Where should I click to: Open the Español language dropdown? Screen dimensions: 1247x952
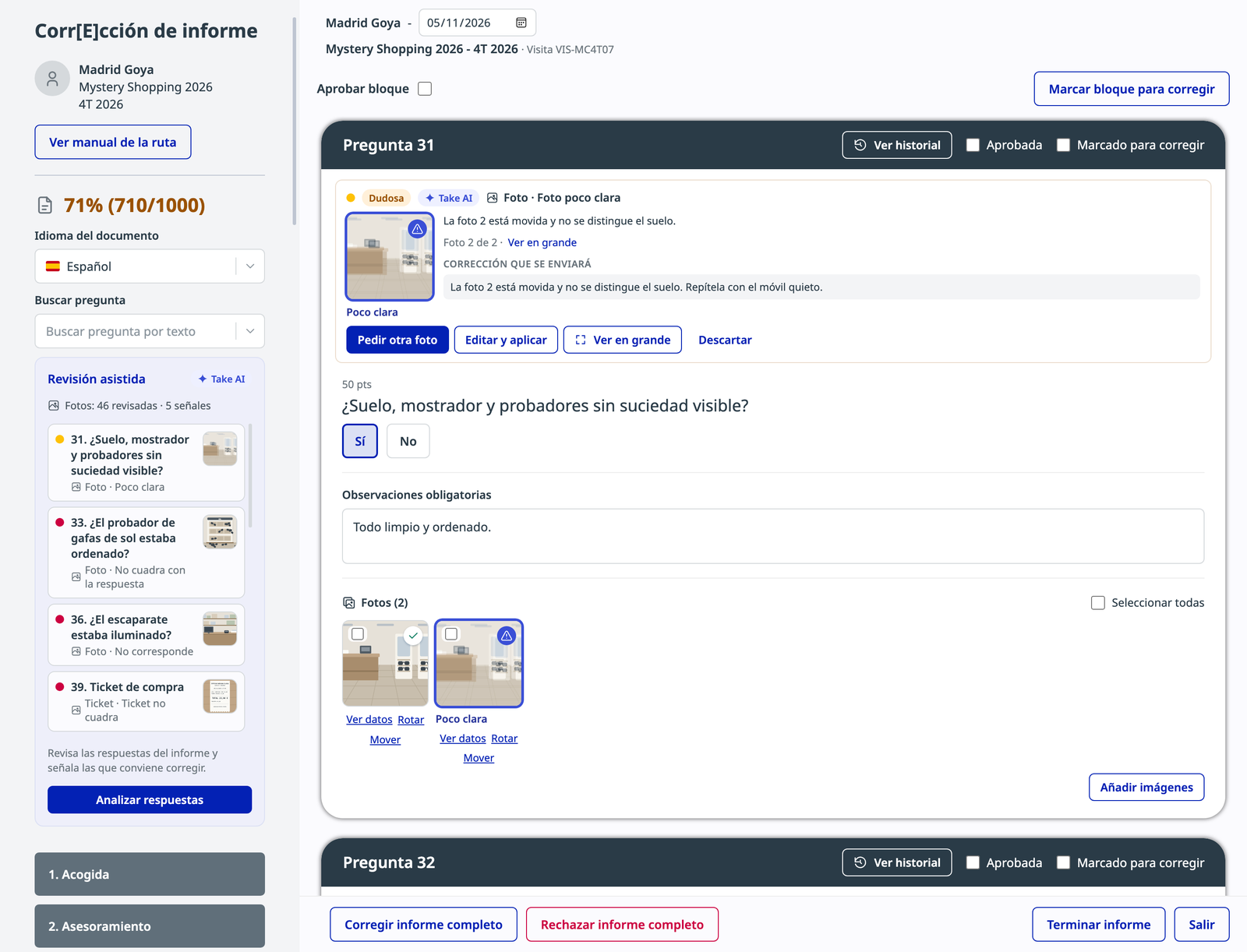click(x=150, y=266)
